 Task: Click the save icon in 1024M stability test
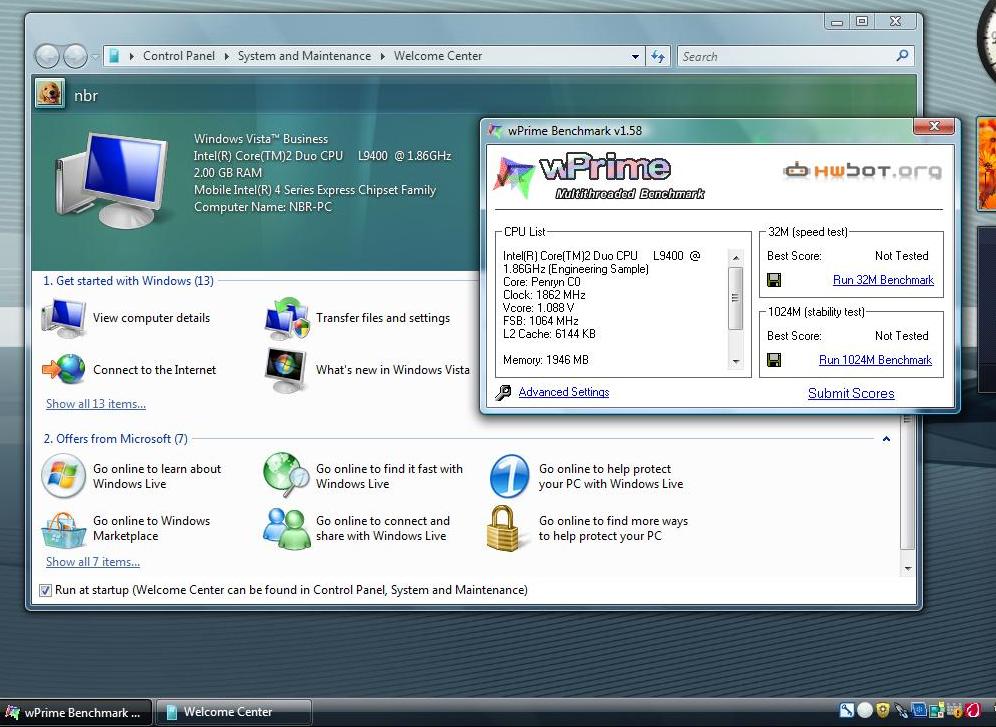click(774, 360)
